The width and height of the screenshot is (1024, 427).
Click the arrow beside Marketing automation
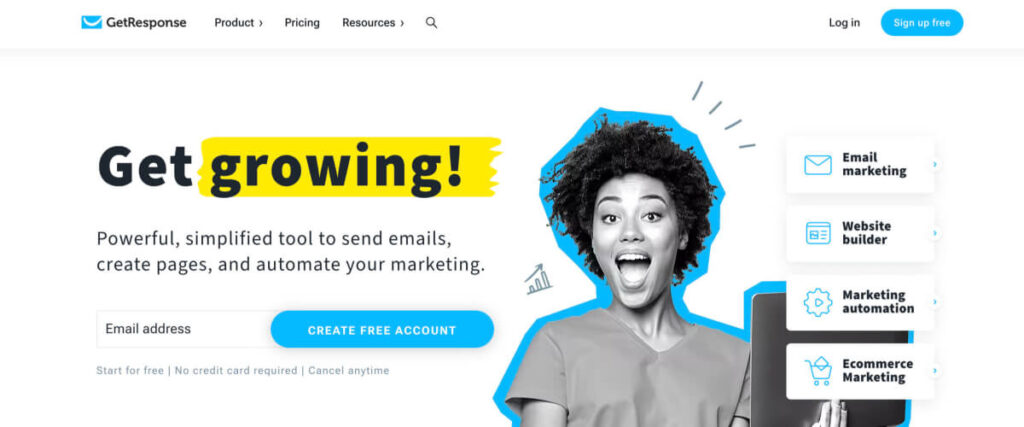point(935,302)
